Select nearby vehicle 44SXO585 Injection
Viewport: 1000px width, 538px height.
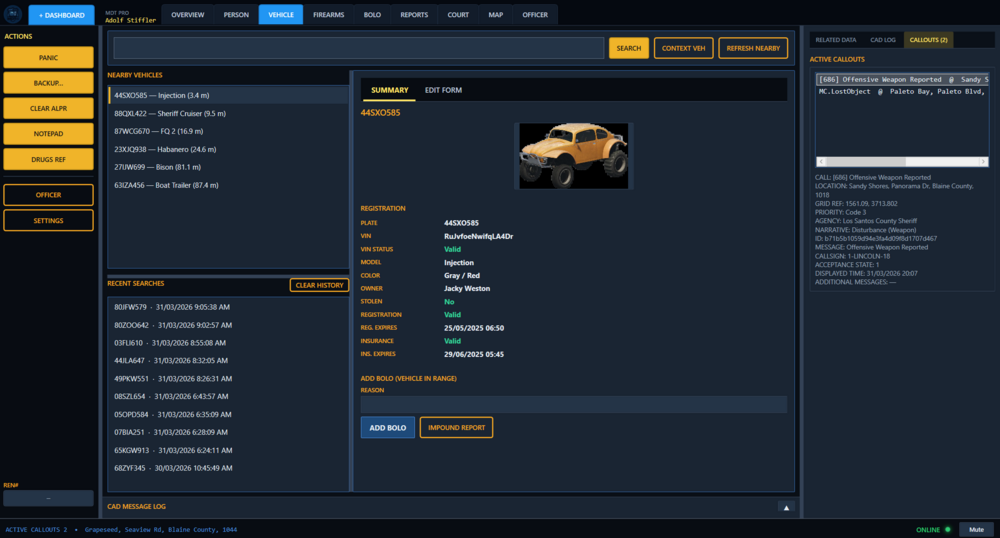(x=228, y=96)
